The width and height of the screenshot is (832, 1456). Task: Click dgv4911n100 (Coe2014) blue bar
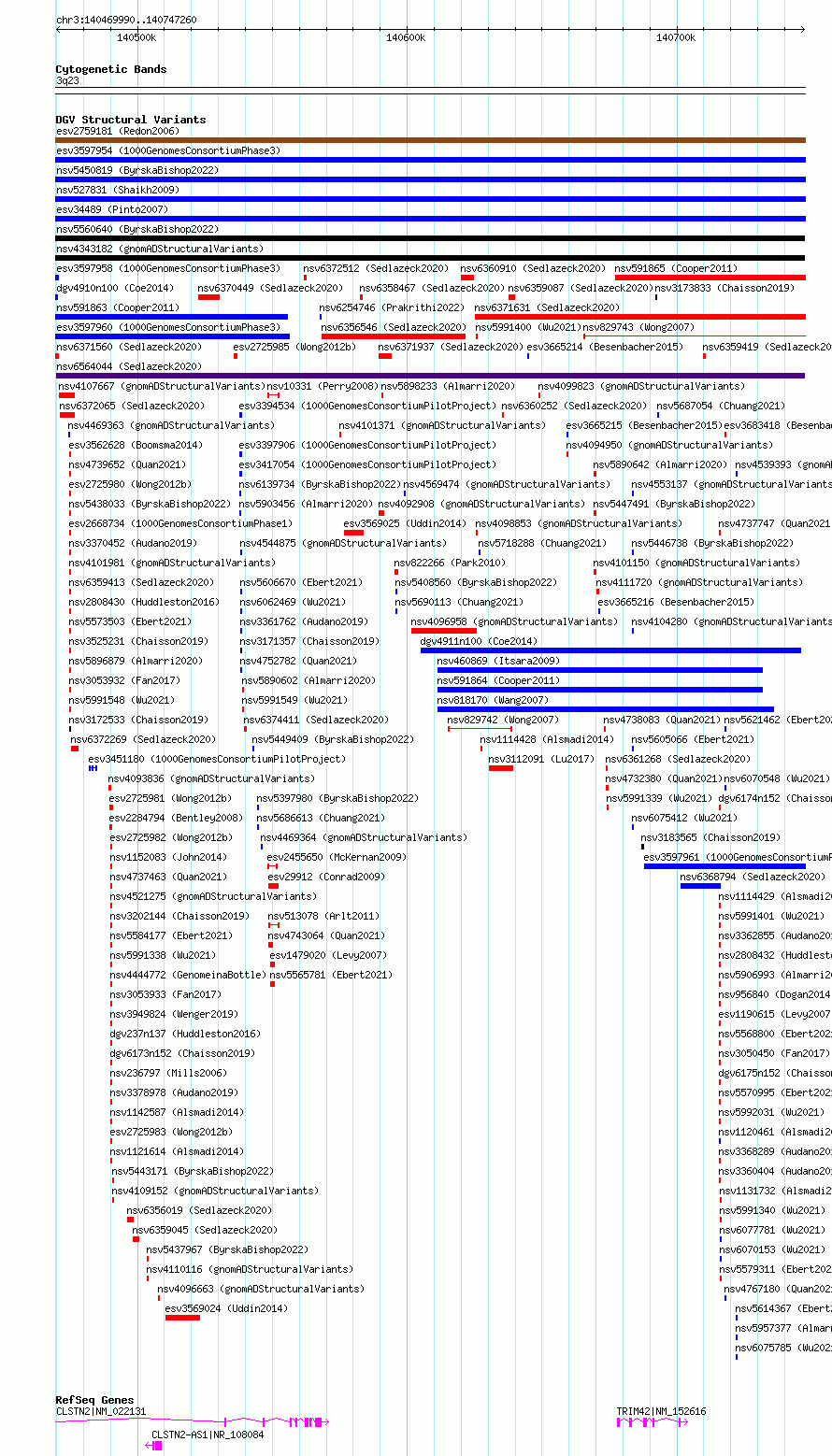point(610,650)
